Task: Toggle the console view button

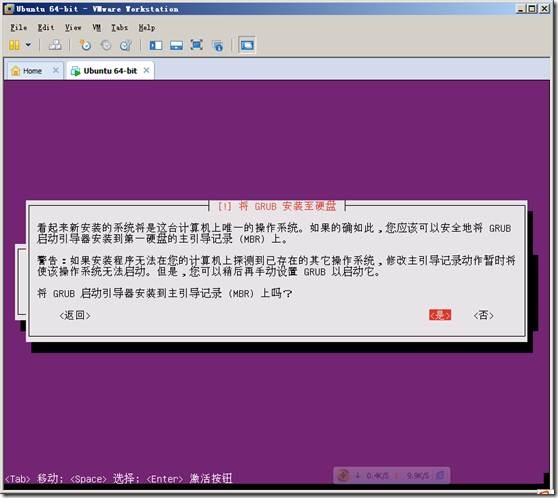Action: coord(247,45)
